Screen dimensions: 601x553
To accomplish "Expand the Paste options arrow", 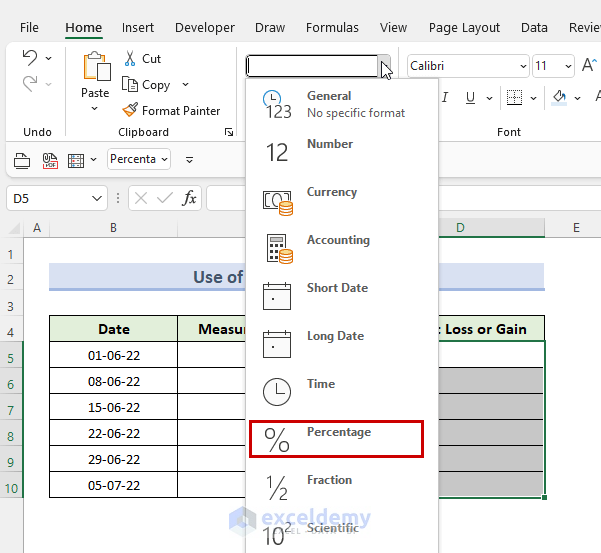I will [x=95, y=109].
